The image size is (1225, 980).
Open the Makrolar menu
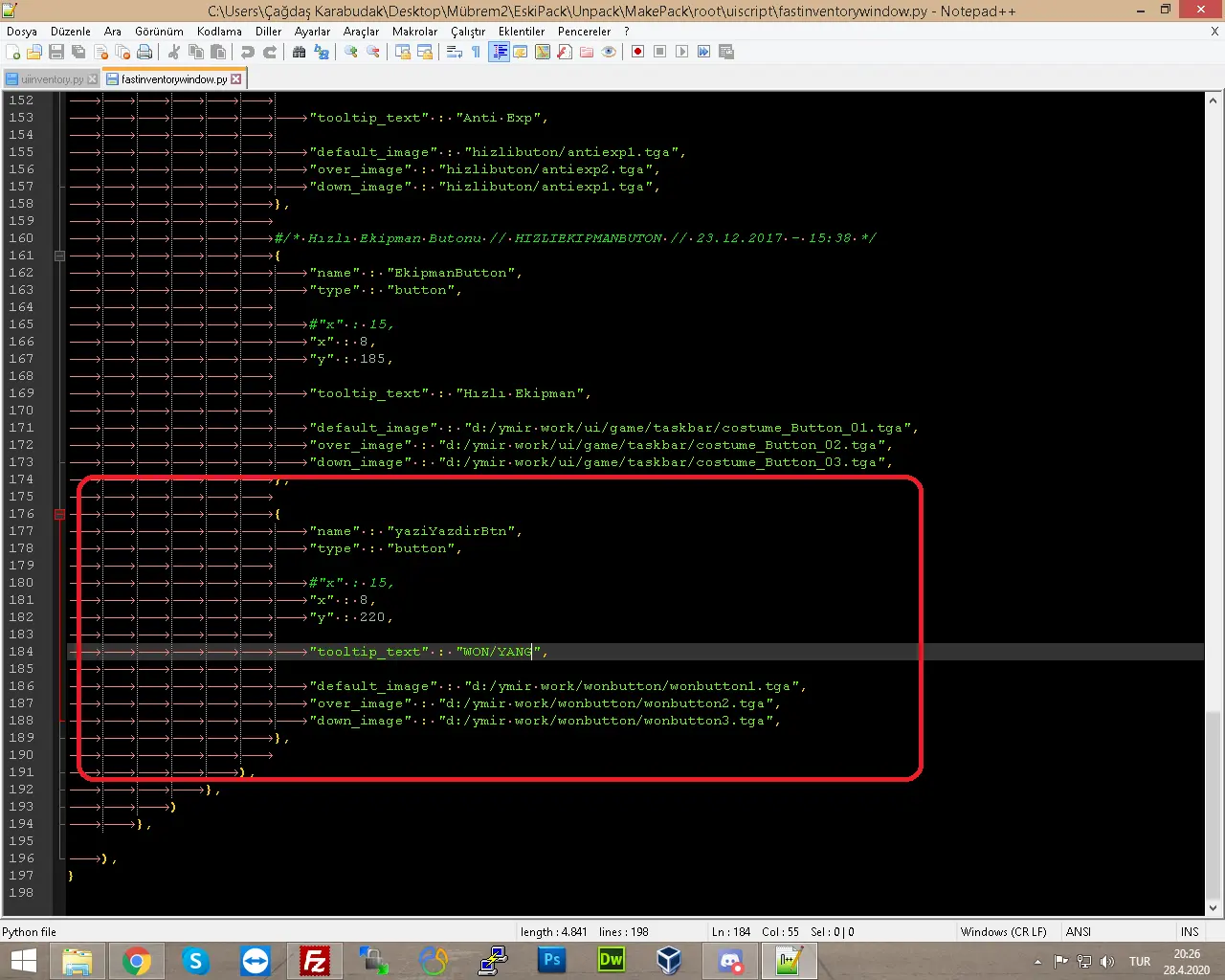tap(415, 32)
